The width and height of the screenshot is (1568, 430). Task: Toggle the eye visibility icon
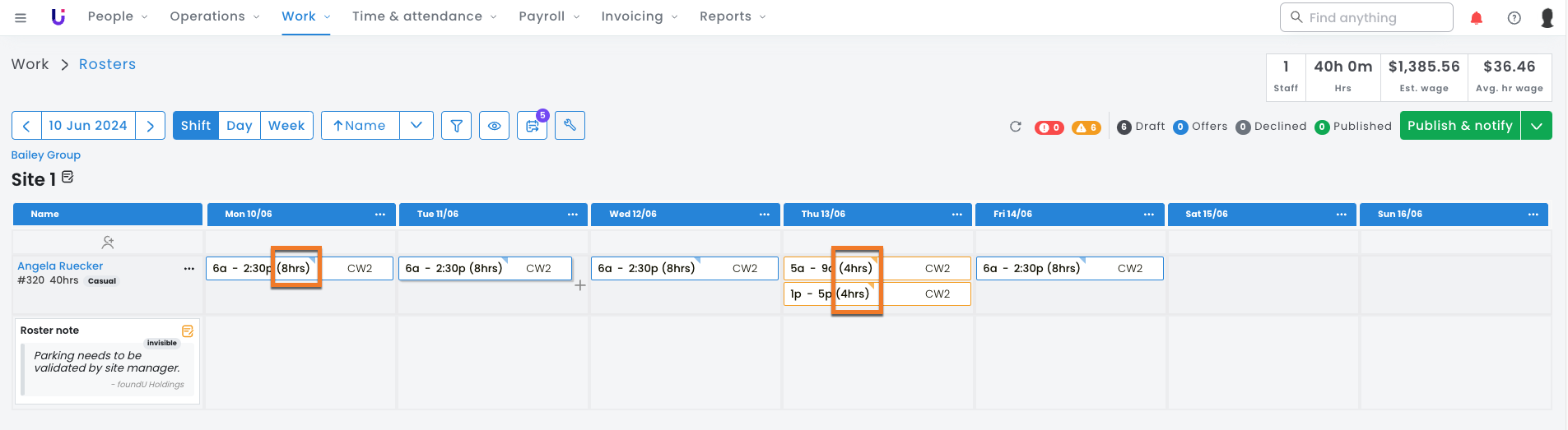(x=494, y=126)
